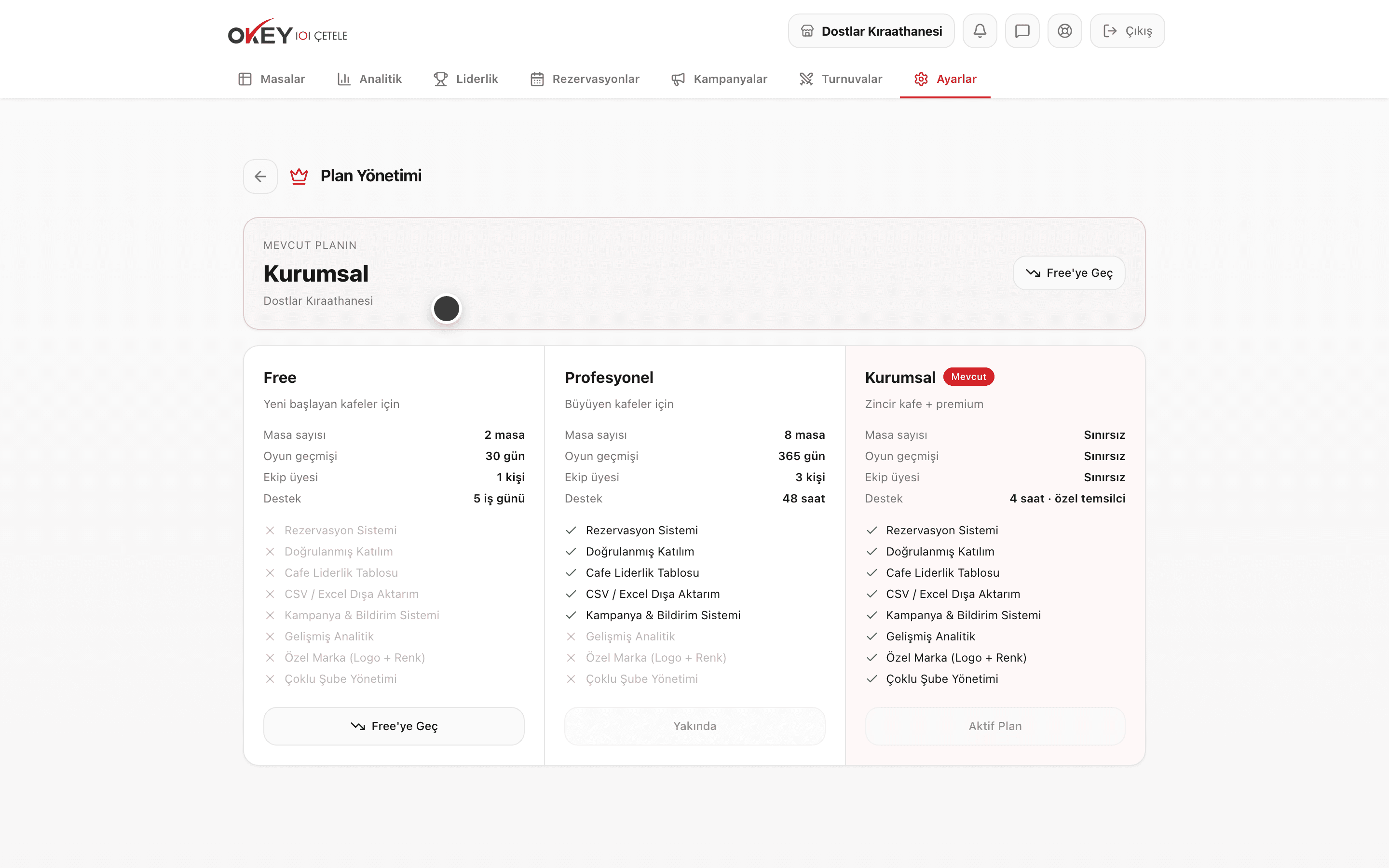1389x868 pixels.
Task: Click the bar chart icon on Analitik
Action: click(344, 79)
